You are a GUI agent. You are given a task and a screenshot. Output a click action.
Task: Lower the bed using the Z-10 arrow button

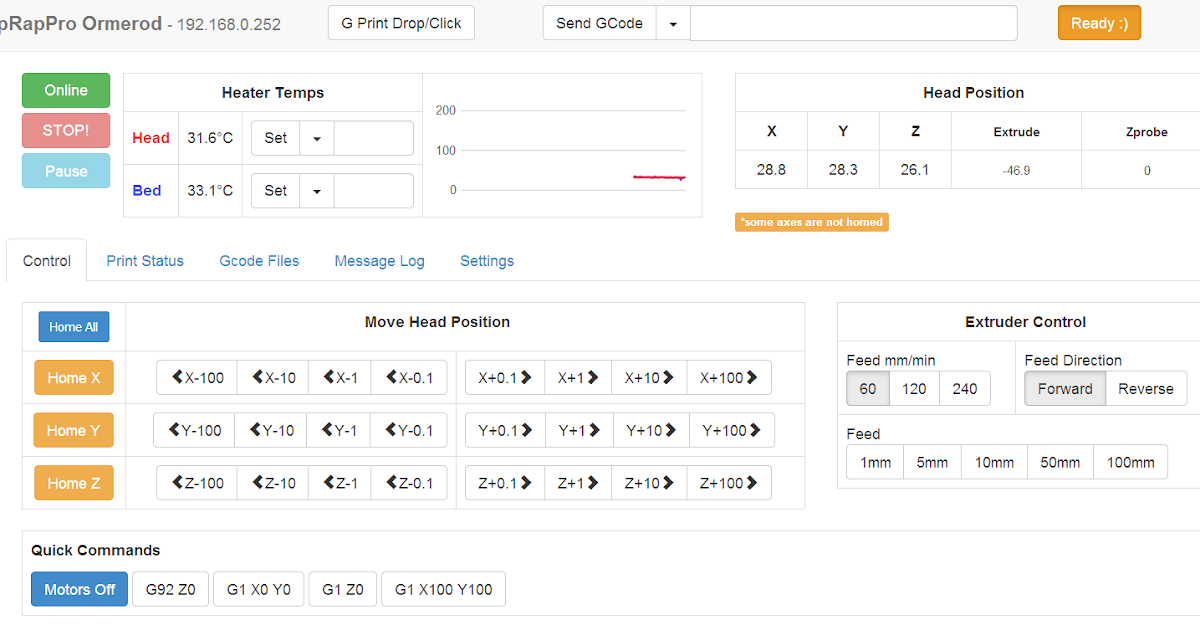pos(272,483)
